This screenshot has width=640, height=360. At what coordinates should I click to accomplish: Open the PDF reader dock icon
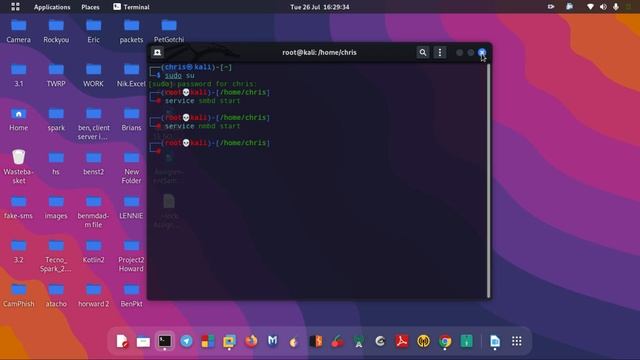click(x=402, y=341)
